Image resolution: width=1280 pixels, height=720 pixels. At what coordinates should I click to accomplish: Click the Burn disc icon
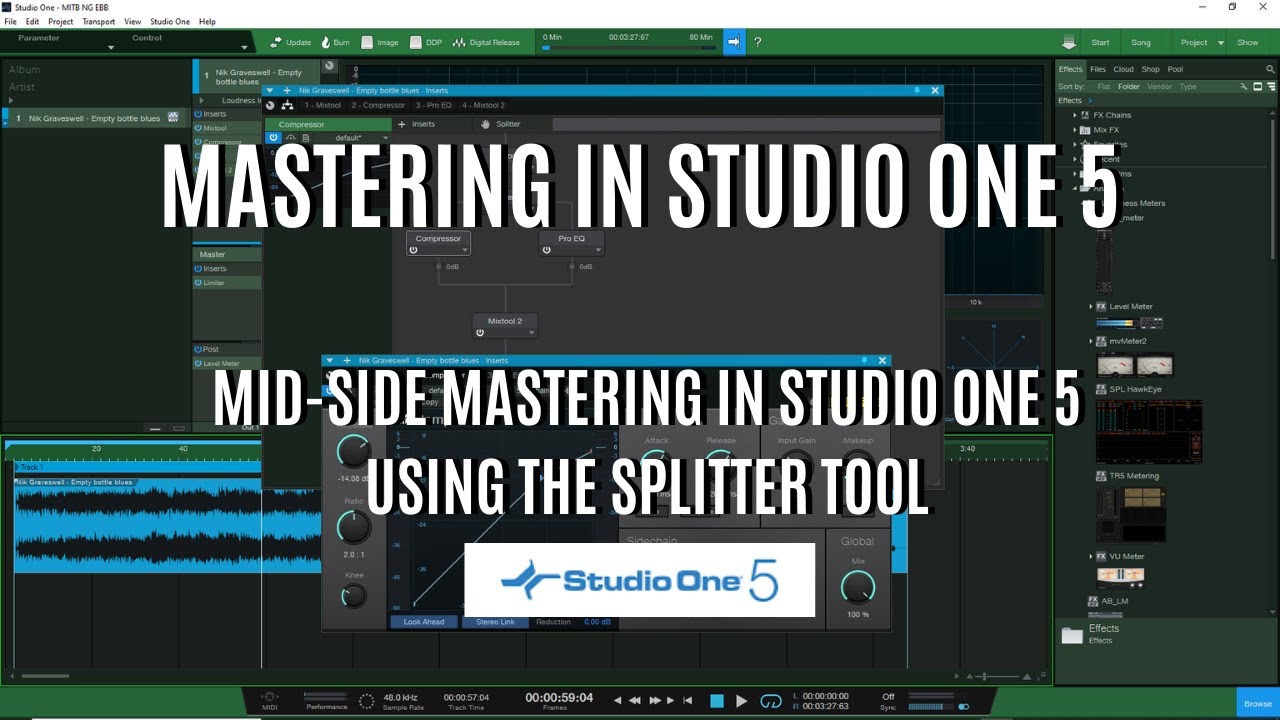(325, 43)
